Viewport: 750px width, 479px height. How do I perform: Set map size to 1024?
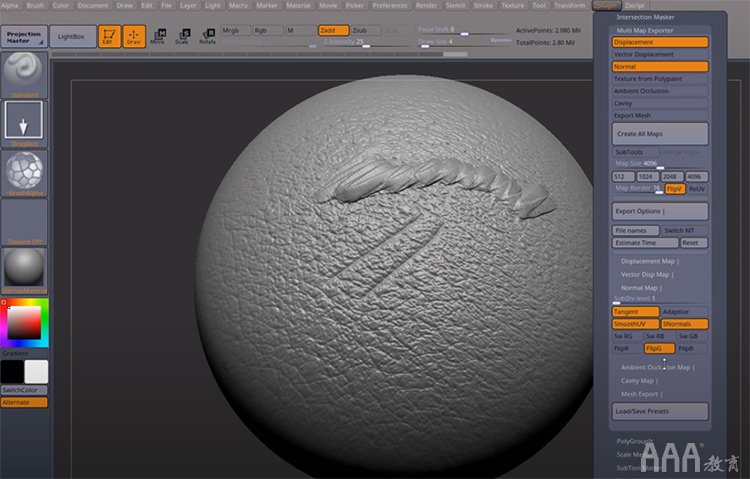click(x=648, y=177)
